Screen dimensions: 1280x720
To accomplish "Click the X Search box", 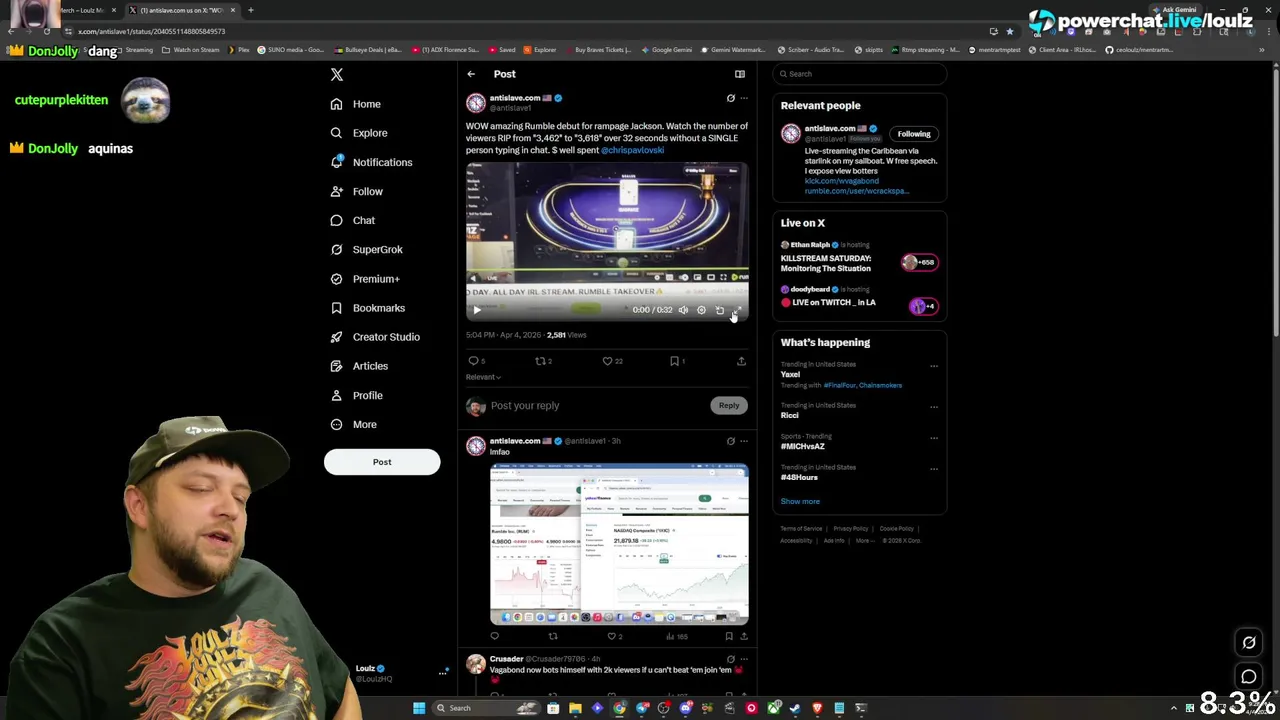I will pos(859,74).
